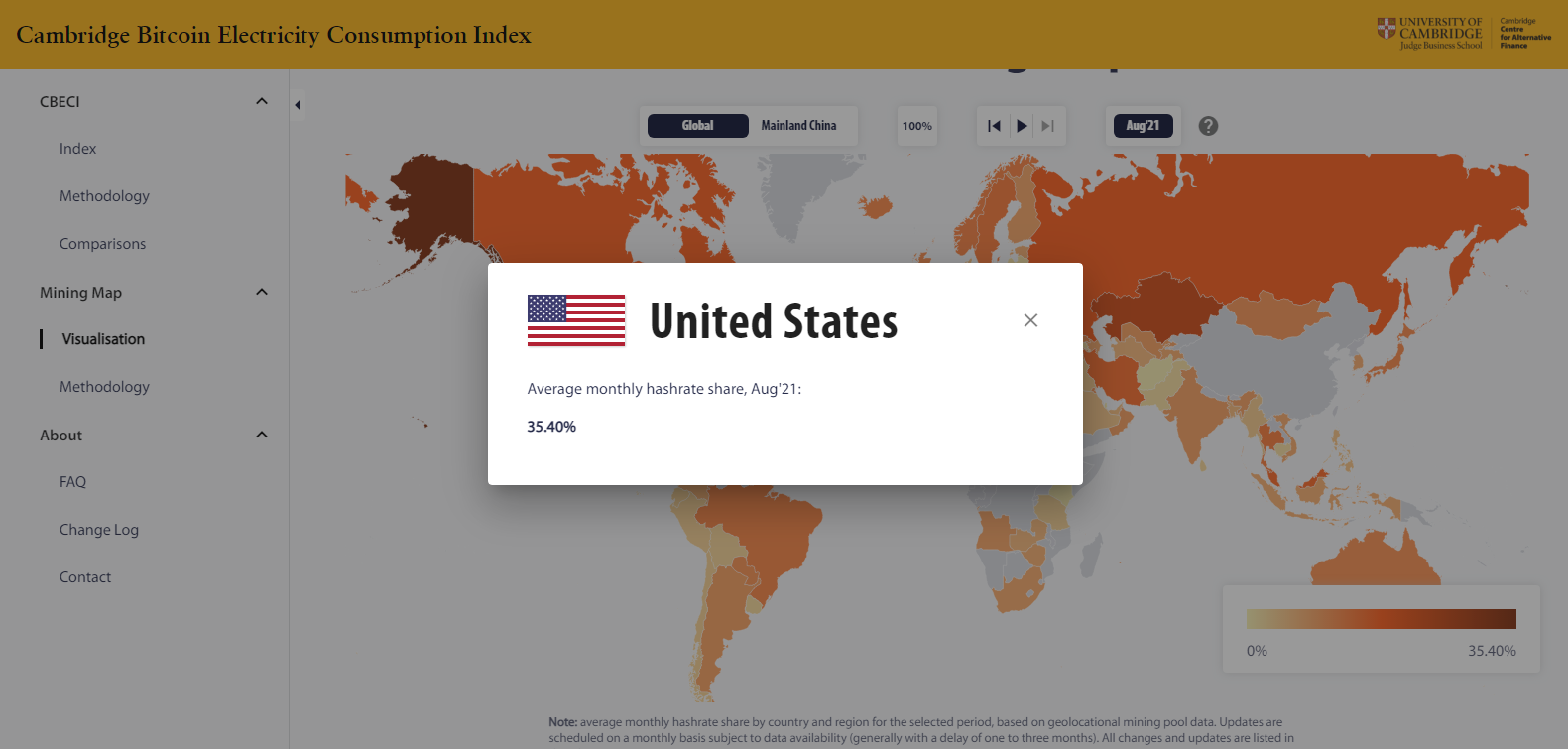
Task: Click the Centre for Alternative Finance logo
Action: coord(1525,34)
